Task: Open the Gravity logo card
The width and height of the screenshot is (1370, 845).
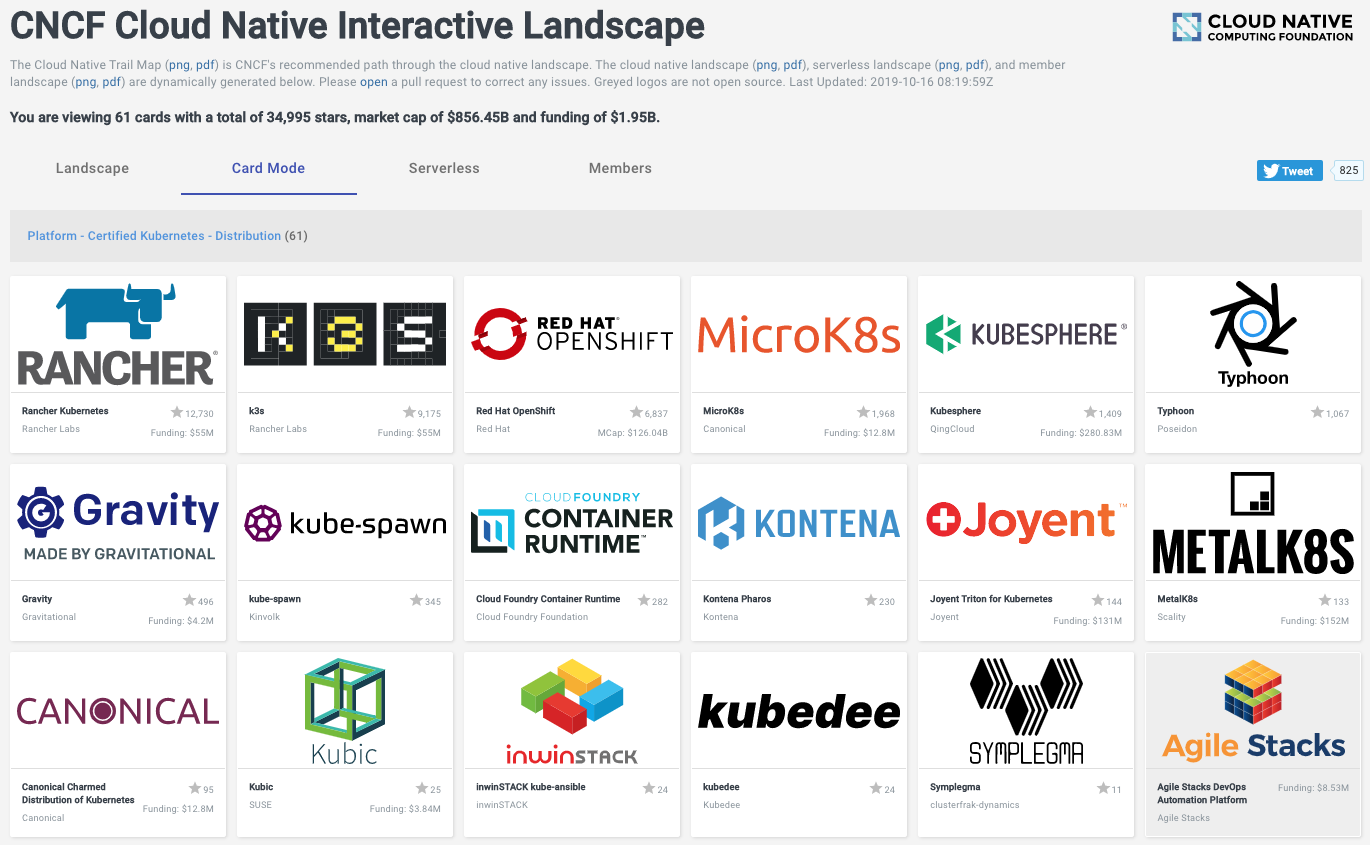Action: (x=117, y=522)
